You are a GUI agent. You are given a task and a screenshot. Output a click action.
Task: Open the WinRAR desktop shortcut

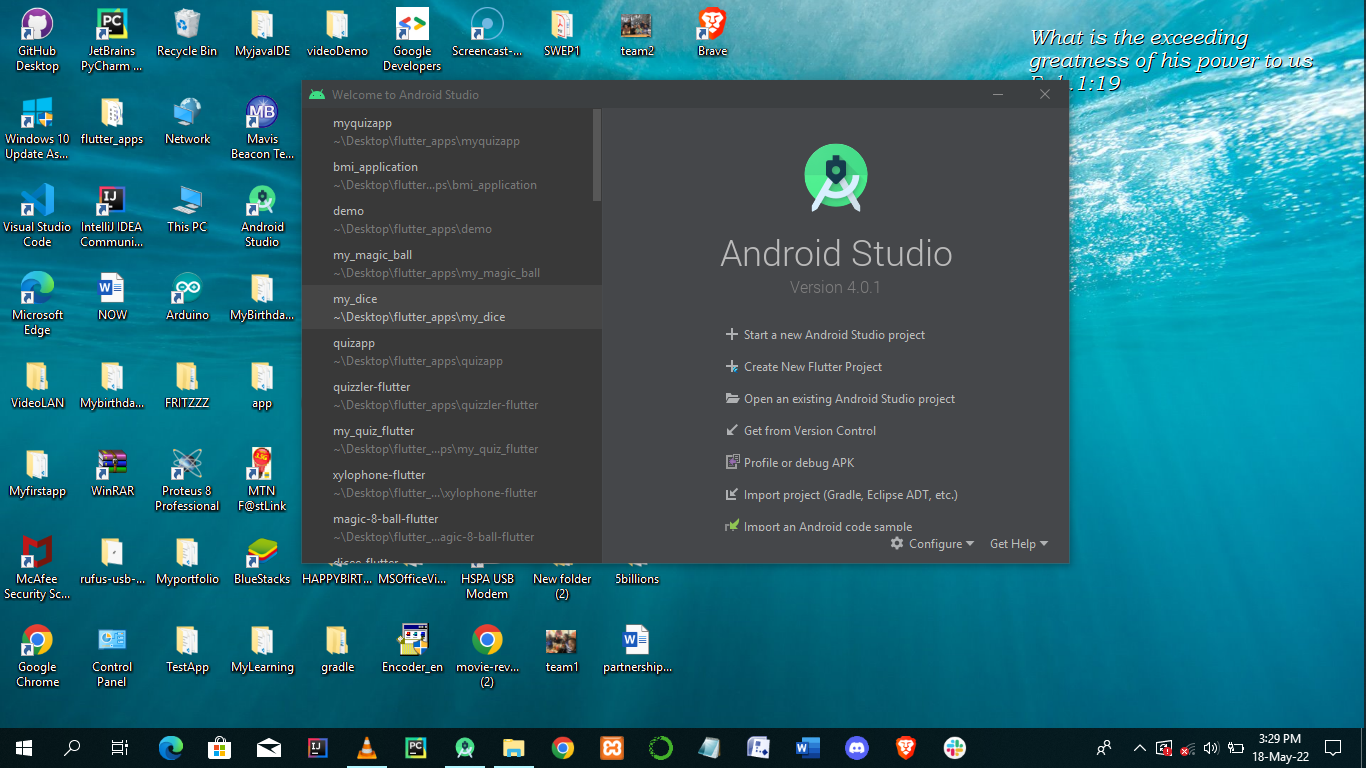click(x=112, y=474)
